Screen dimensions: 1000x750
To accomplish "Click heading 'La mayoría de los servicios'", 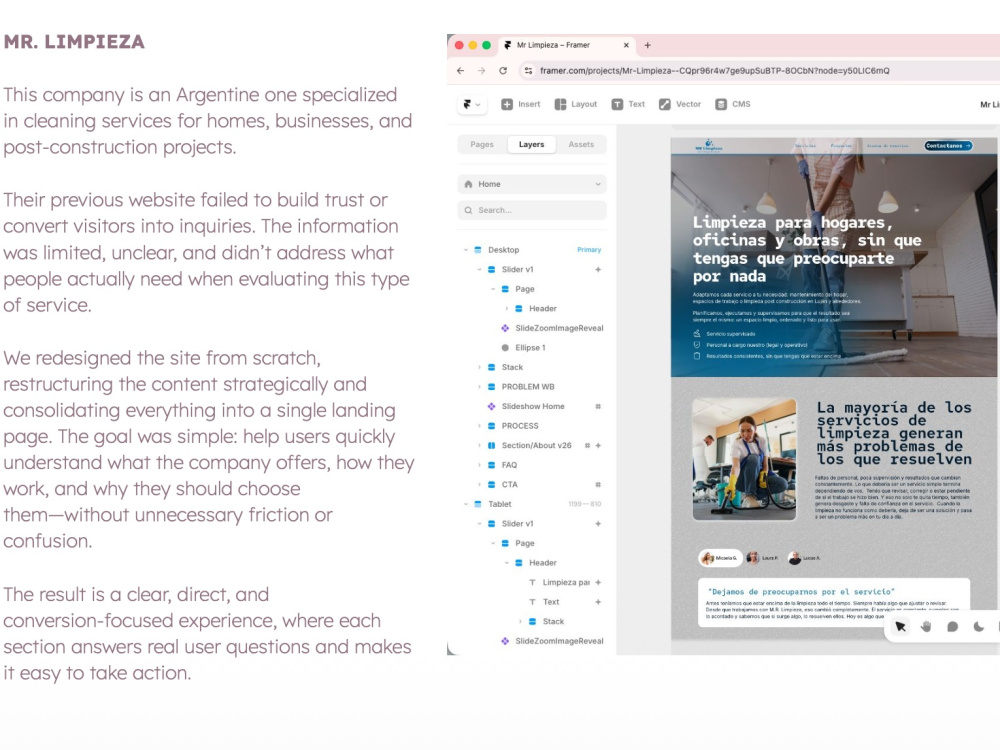I will (x=894, y=433).
